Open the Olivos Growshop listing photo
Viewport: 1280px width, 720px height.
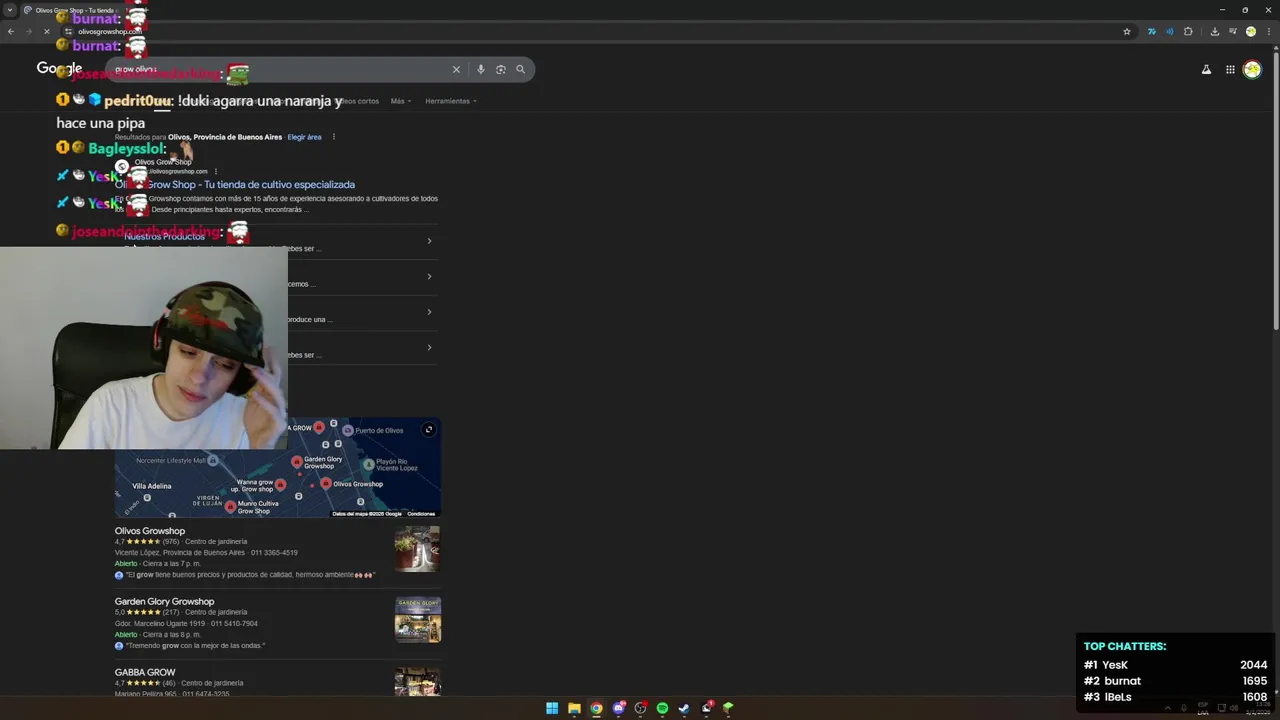point(417,549)
